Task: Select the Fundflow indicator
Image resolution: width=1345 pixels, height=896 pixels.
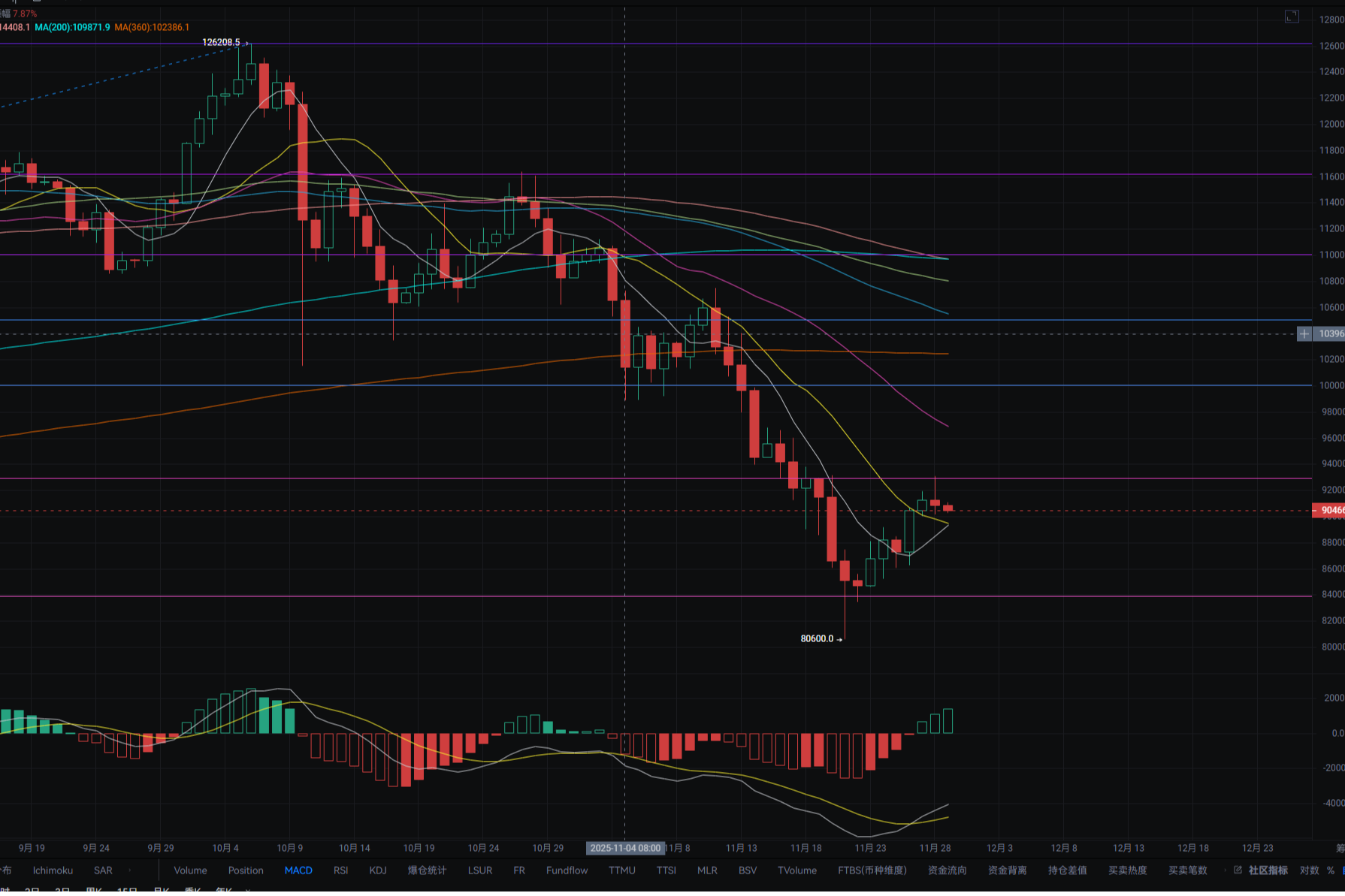Action: tap(567, 870)
